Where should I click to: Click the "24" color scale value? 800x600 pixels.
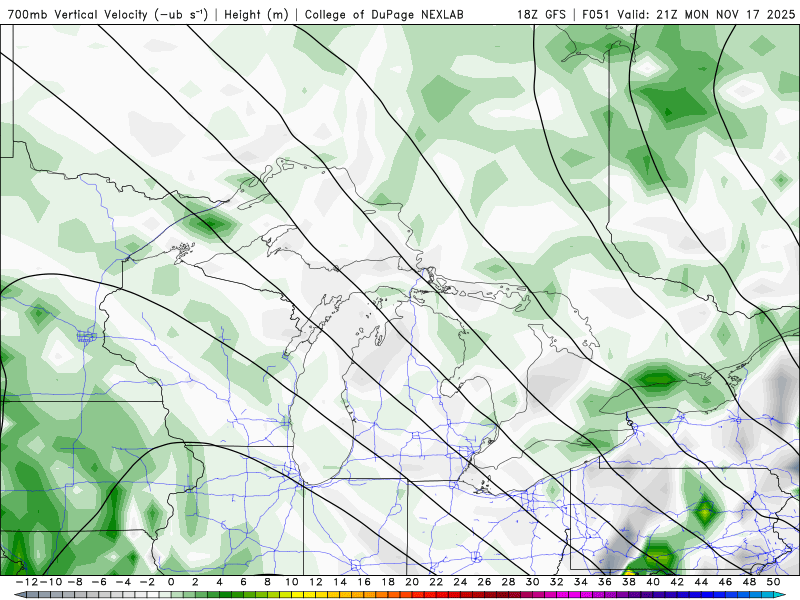tap(460, 582)
